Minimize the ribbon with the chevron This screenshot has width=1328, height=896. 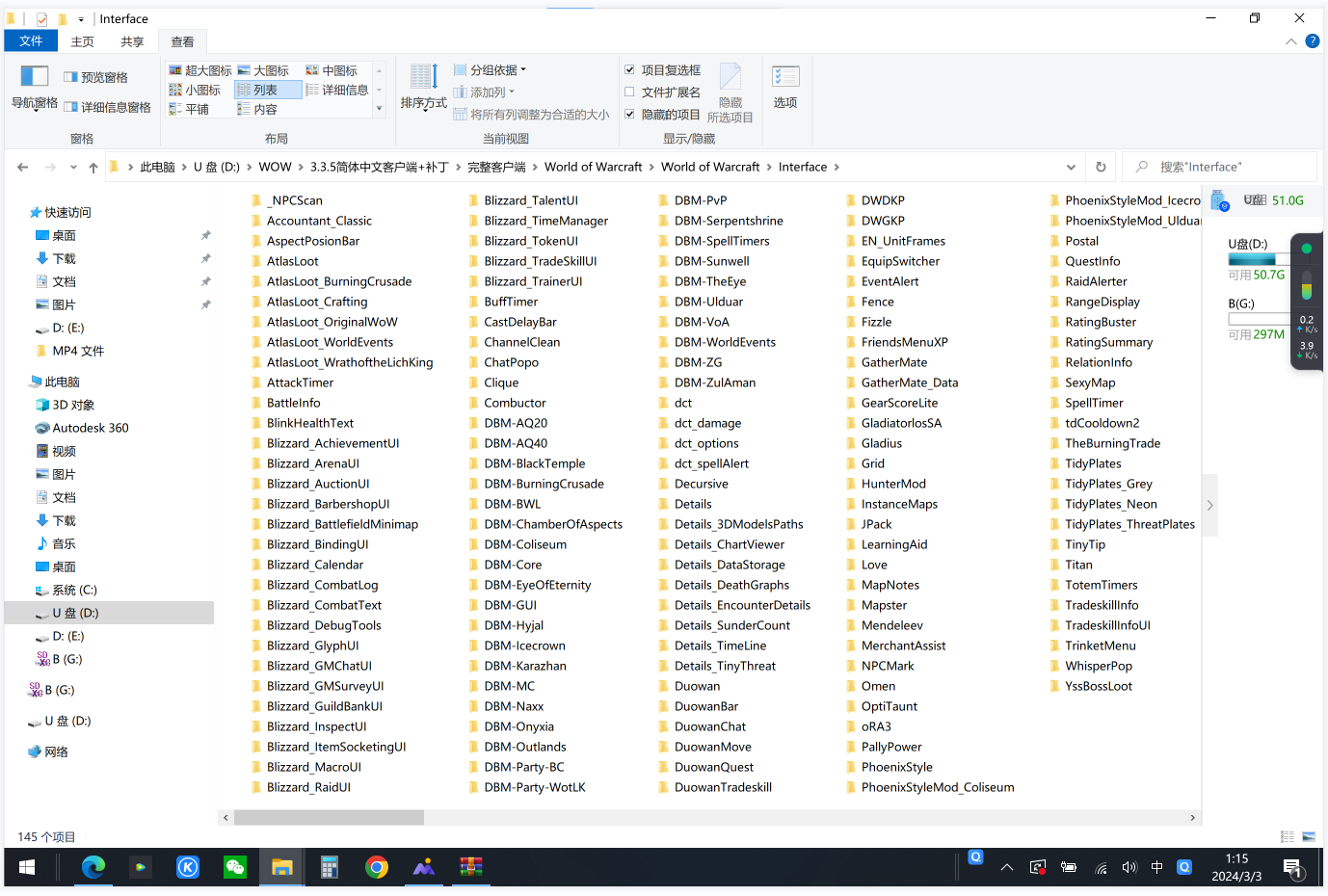(x=1291, y=41)
